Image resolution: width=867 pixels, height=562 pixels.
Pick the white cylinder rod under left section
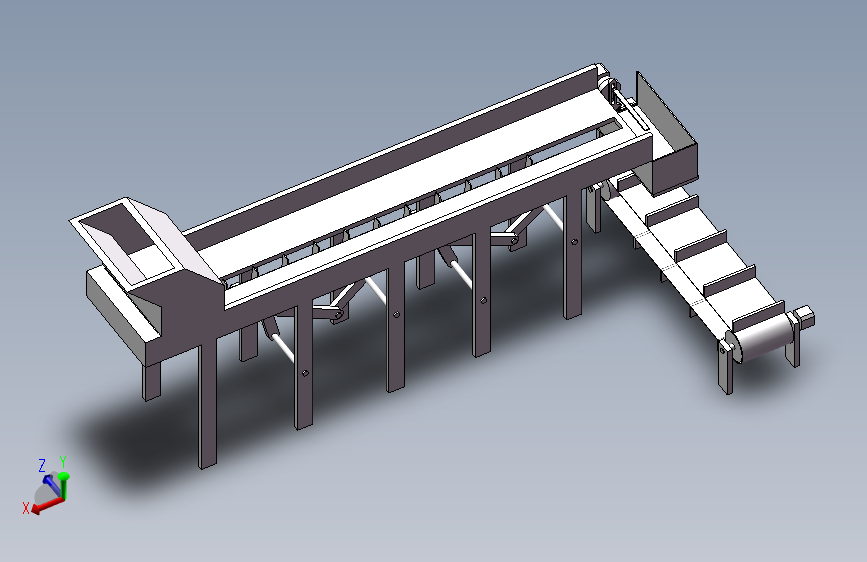(283, 346)
